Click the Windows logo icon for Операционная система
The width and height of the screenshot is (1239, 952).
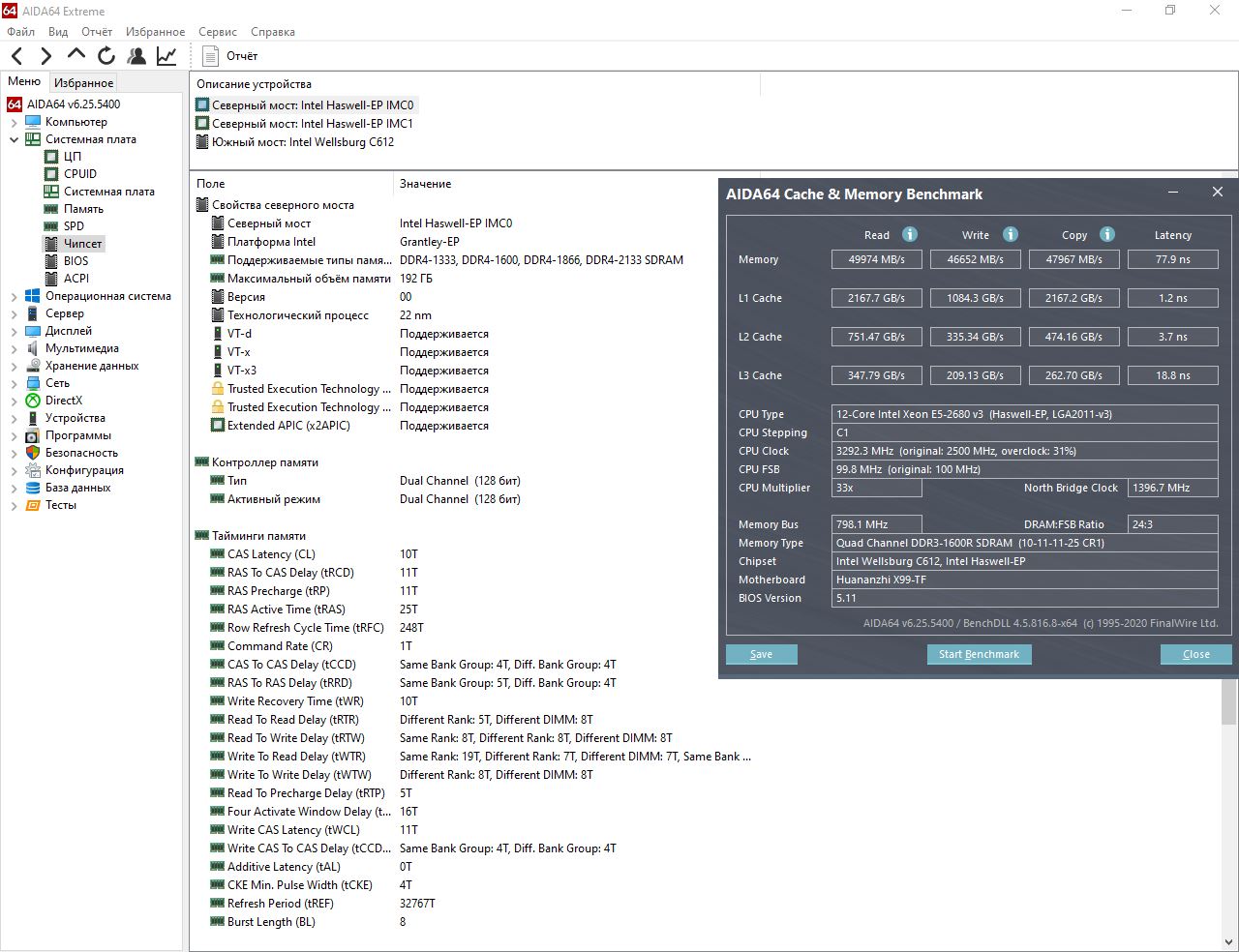pyautogui.click(x=33, y=296)
